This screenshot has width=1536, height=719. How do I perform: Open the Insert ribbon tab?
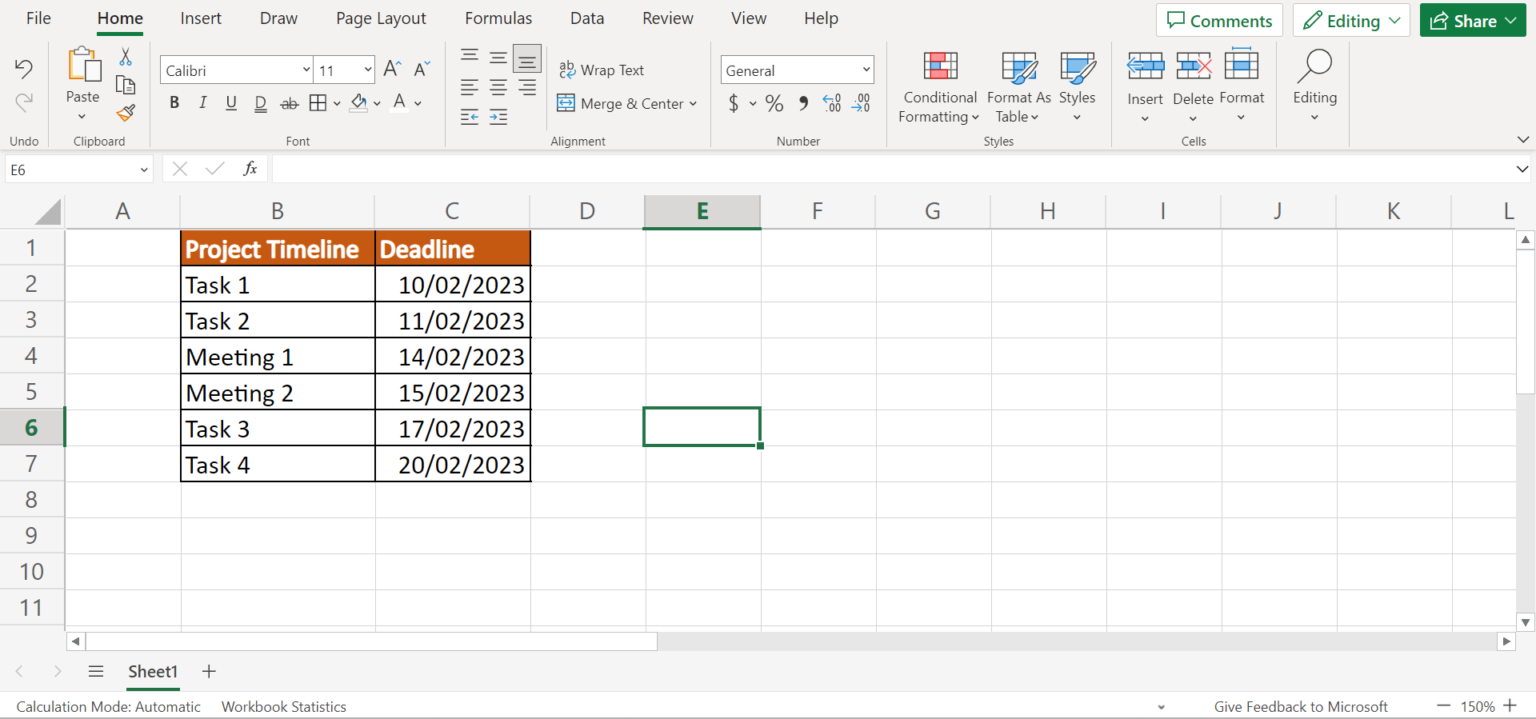click(200, 18)
